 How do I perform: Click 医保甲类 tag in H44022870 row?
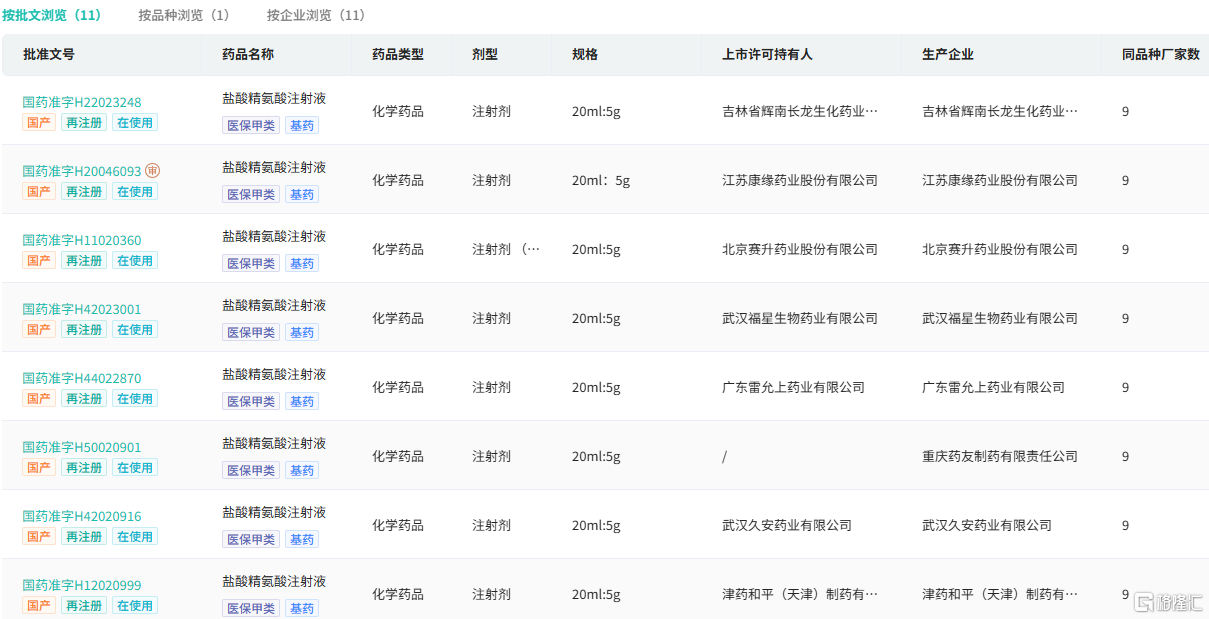tap(251, 401)
